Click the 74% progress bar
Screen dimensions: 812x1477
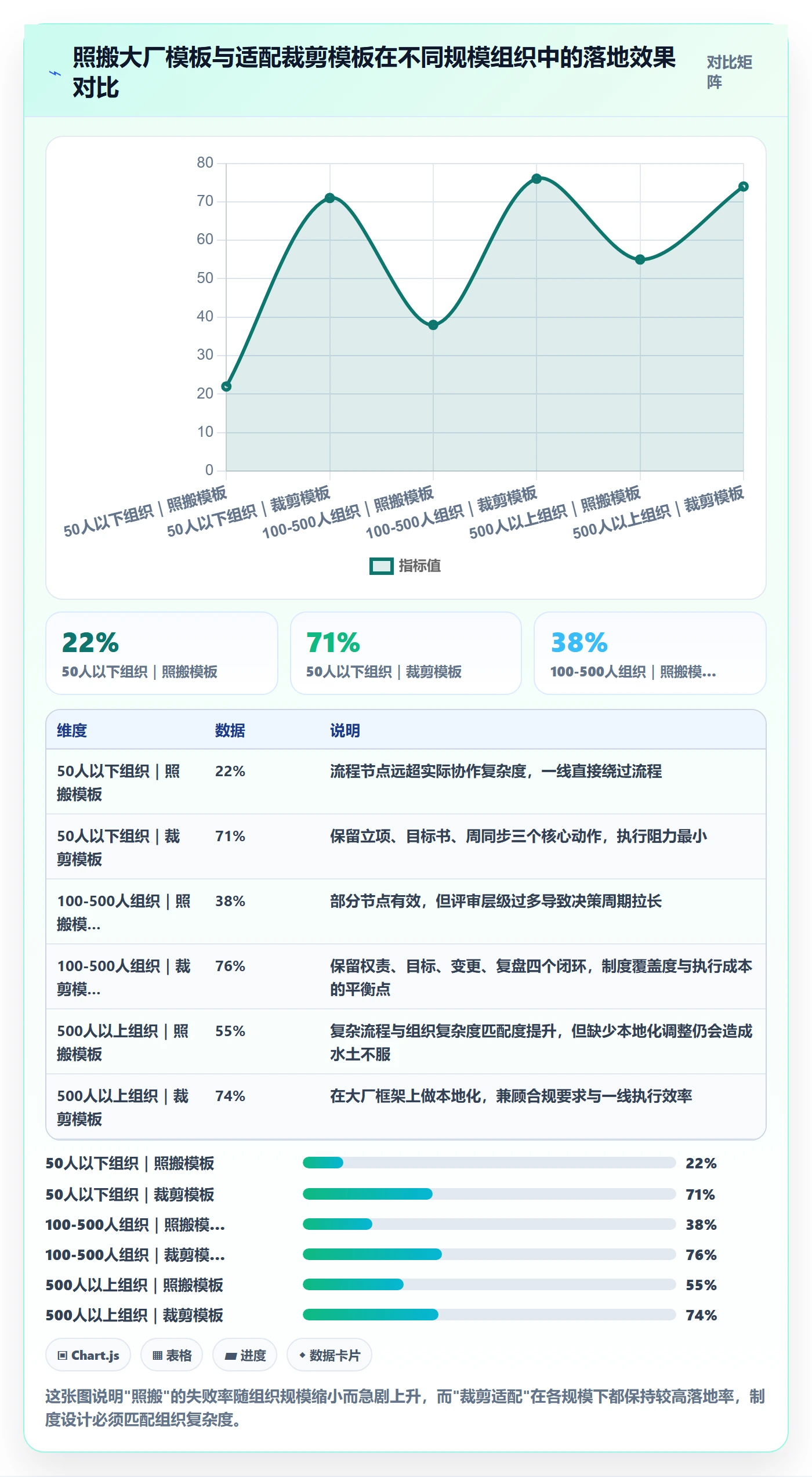click(x=489, y=1315)
